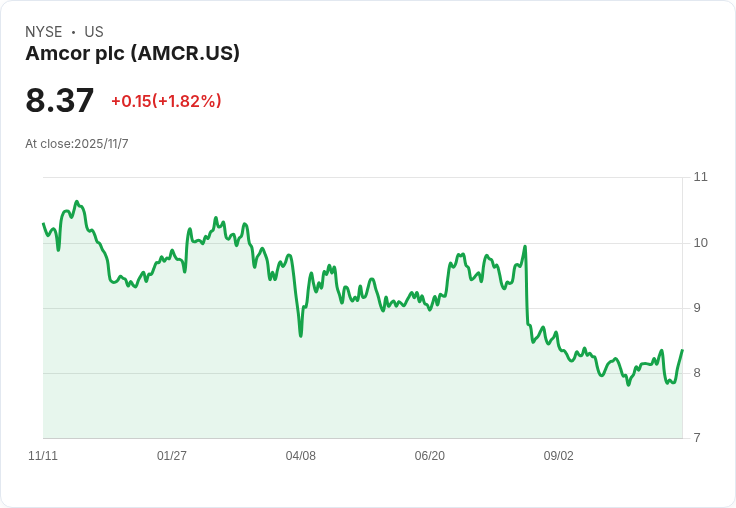Click the 9 y-axis price label
This screenshot has height=508, width=736.
(697, 308)
